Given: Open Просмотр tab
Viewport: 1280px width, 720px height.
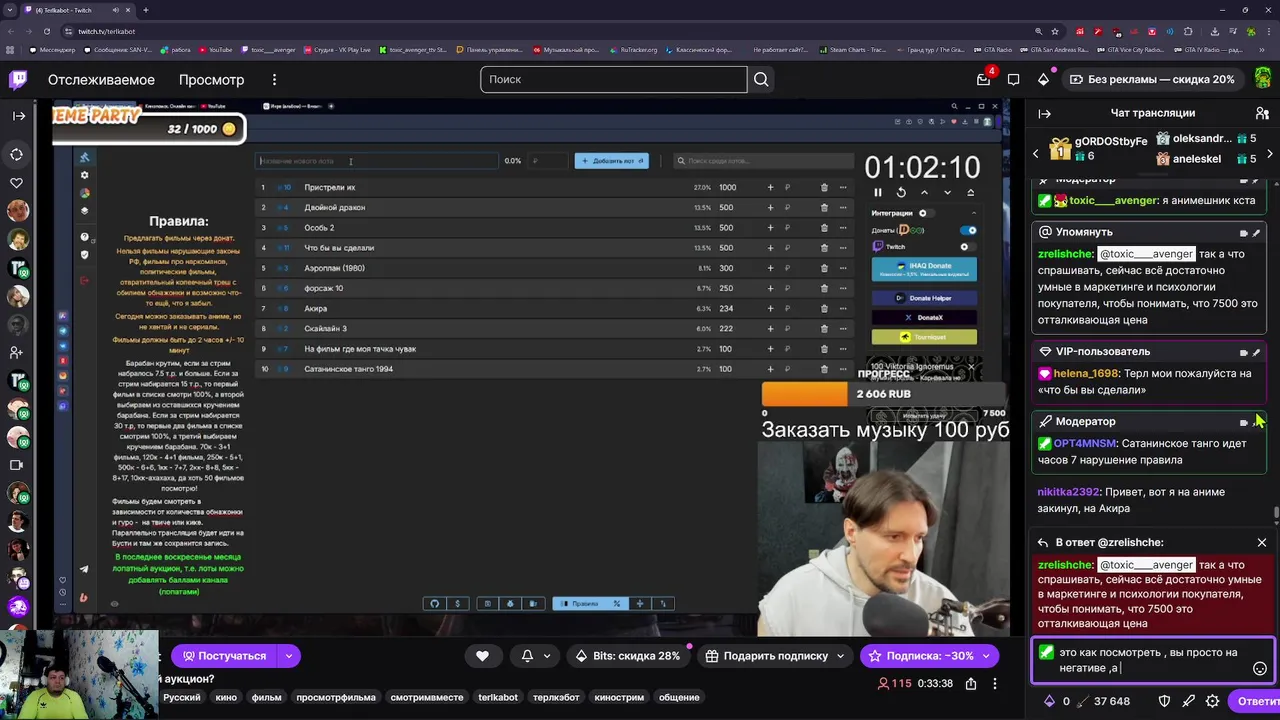Looking at the screenshot, I should (211, 80).
